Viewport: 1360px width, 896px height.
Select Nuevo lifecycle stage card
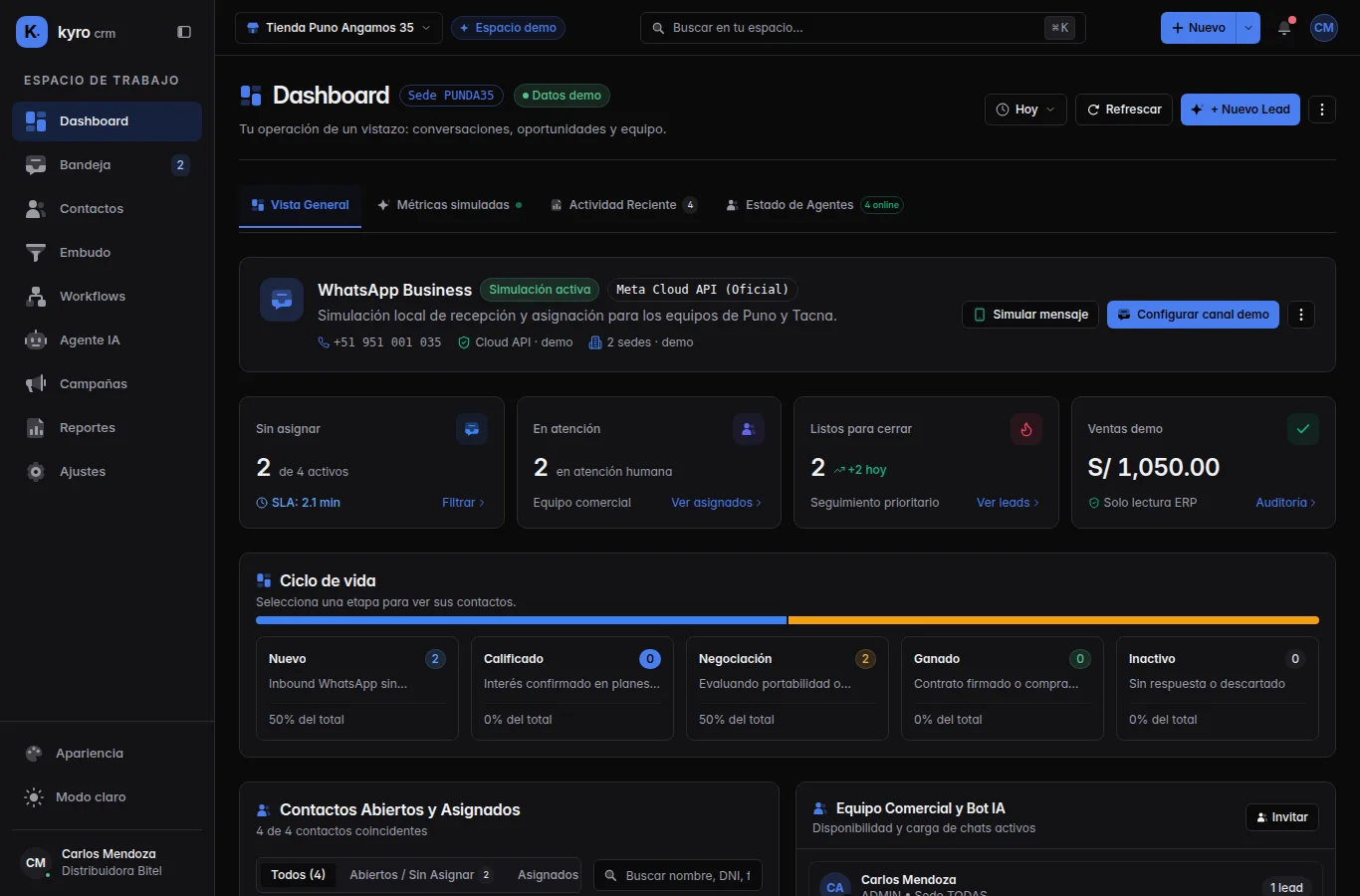(x=357, y=688)
